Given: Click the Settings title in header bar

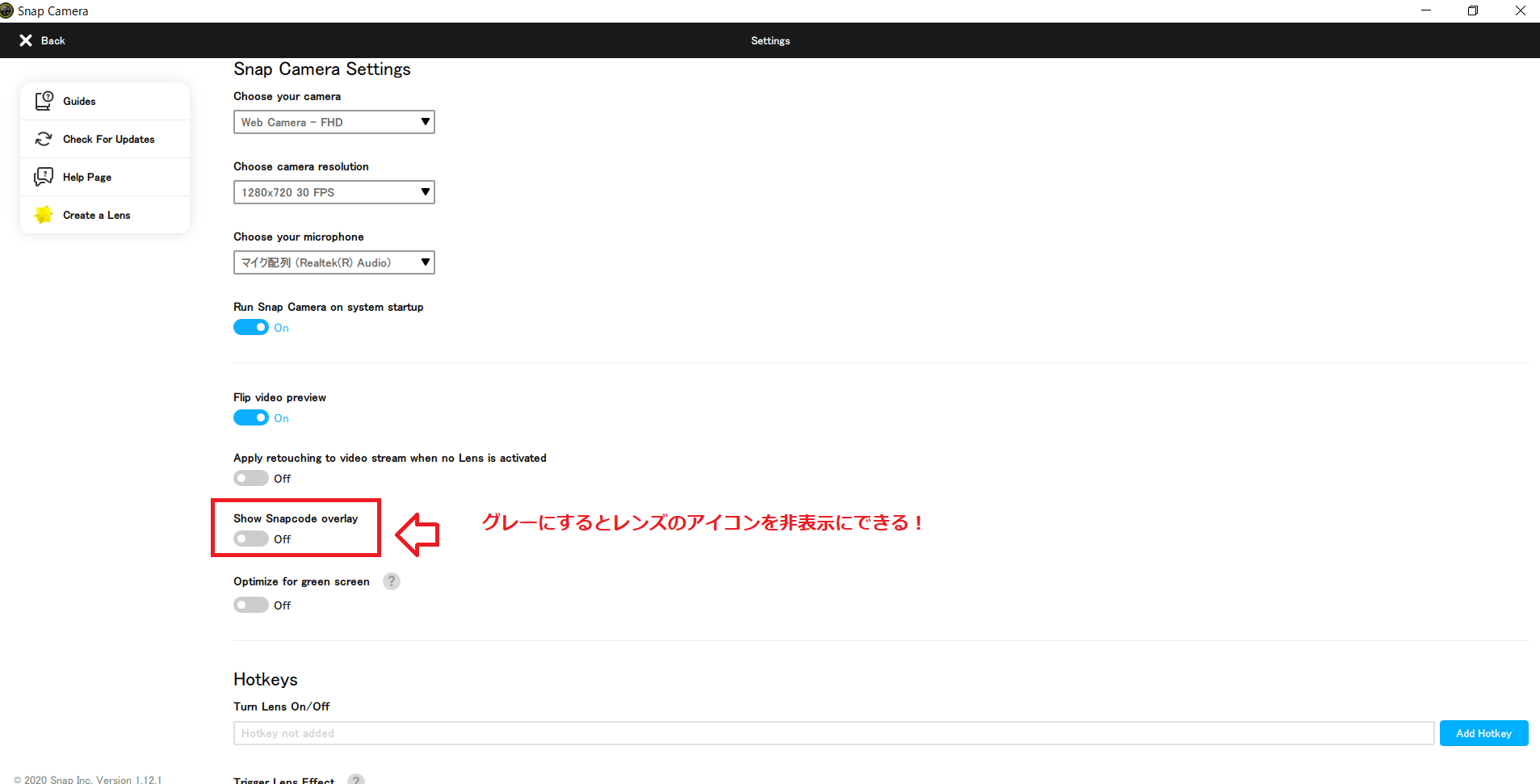Looking at the screenshot, I should [770, 40].
